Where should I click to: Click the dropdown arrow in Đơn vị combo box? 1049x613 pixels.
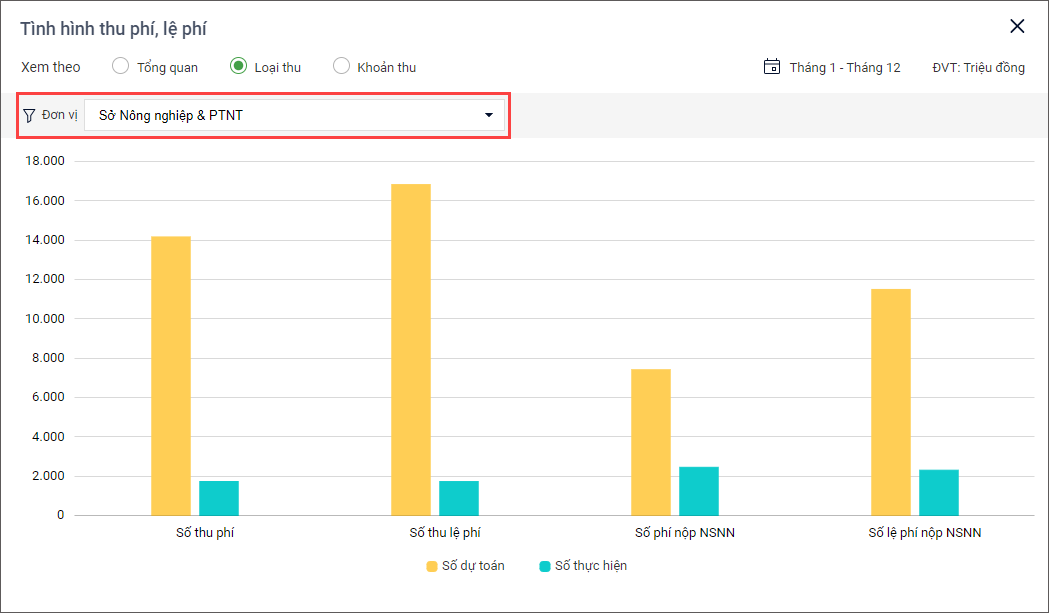click(489, 115)
